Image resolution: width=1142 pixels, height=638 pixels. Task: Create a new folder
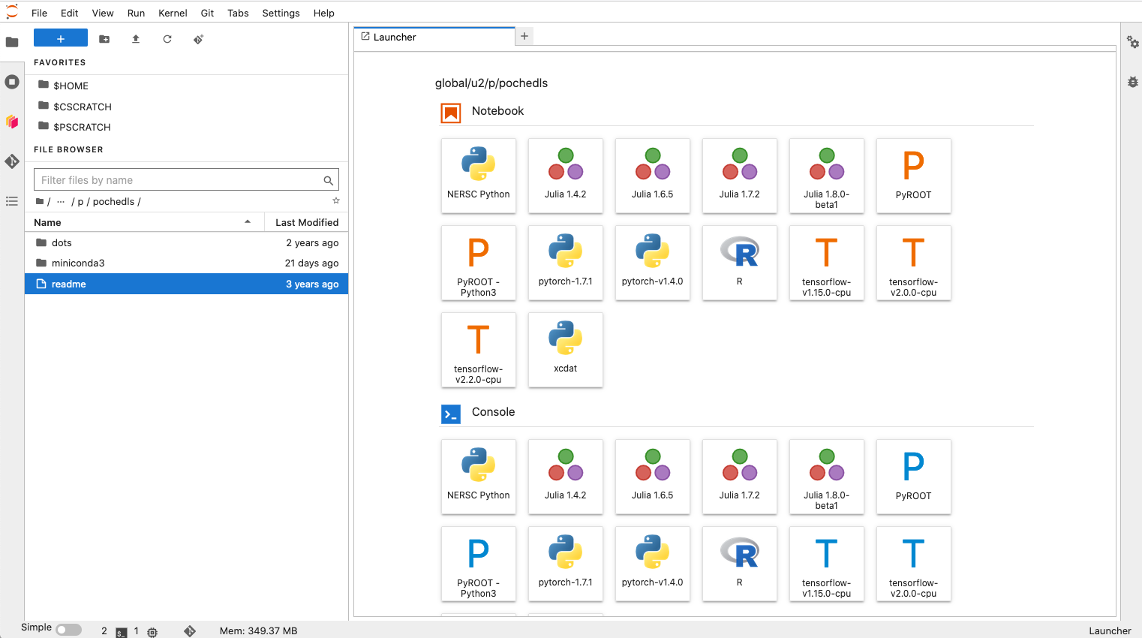(x=104, y=39)
